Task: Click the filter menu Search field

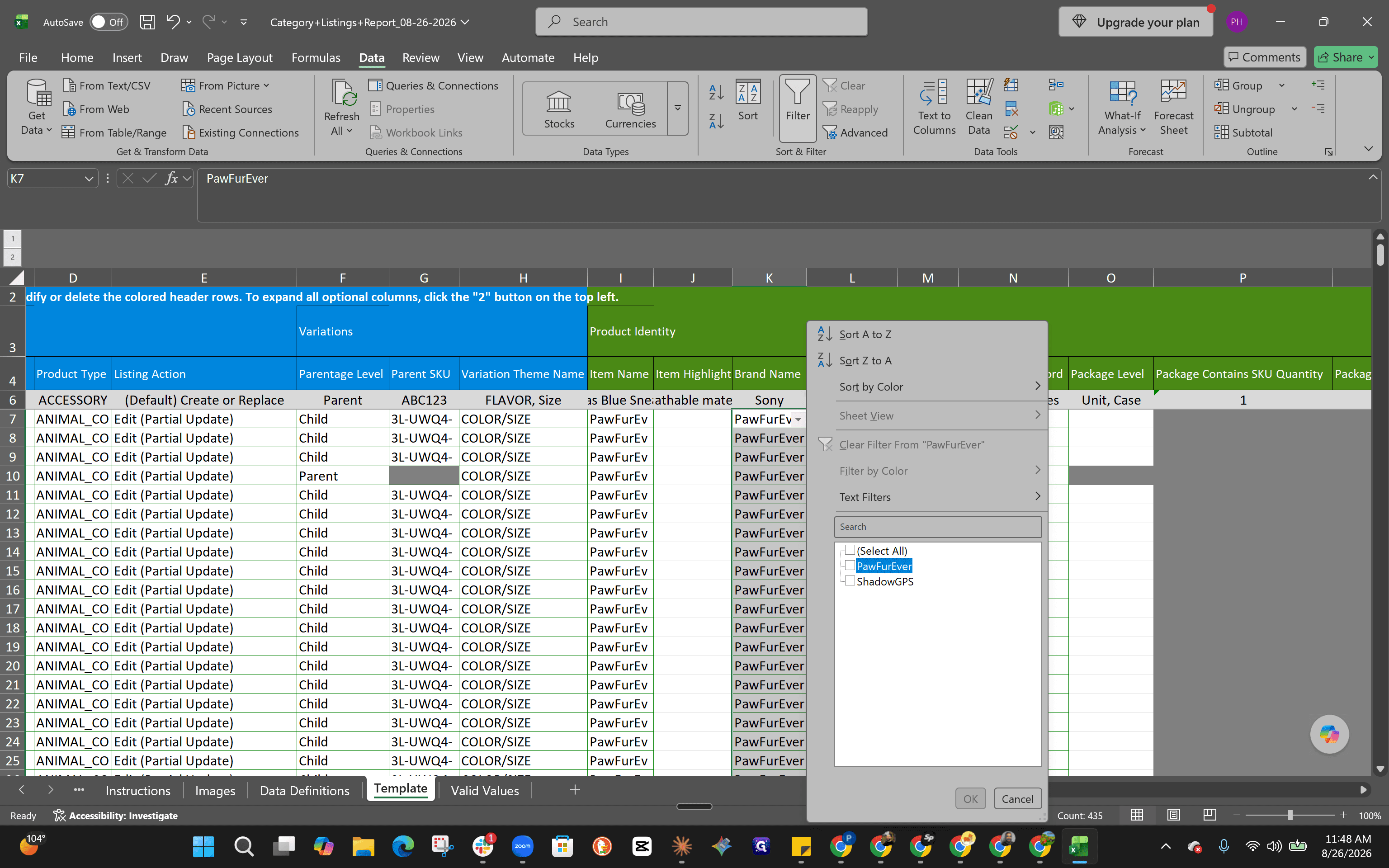Action: [x=937, y=526]
